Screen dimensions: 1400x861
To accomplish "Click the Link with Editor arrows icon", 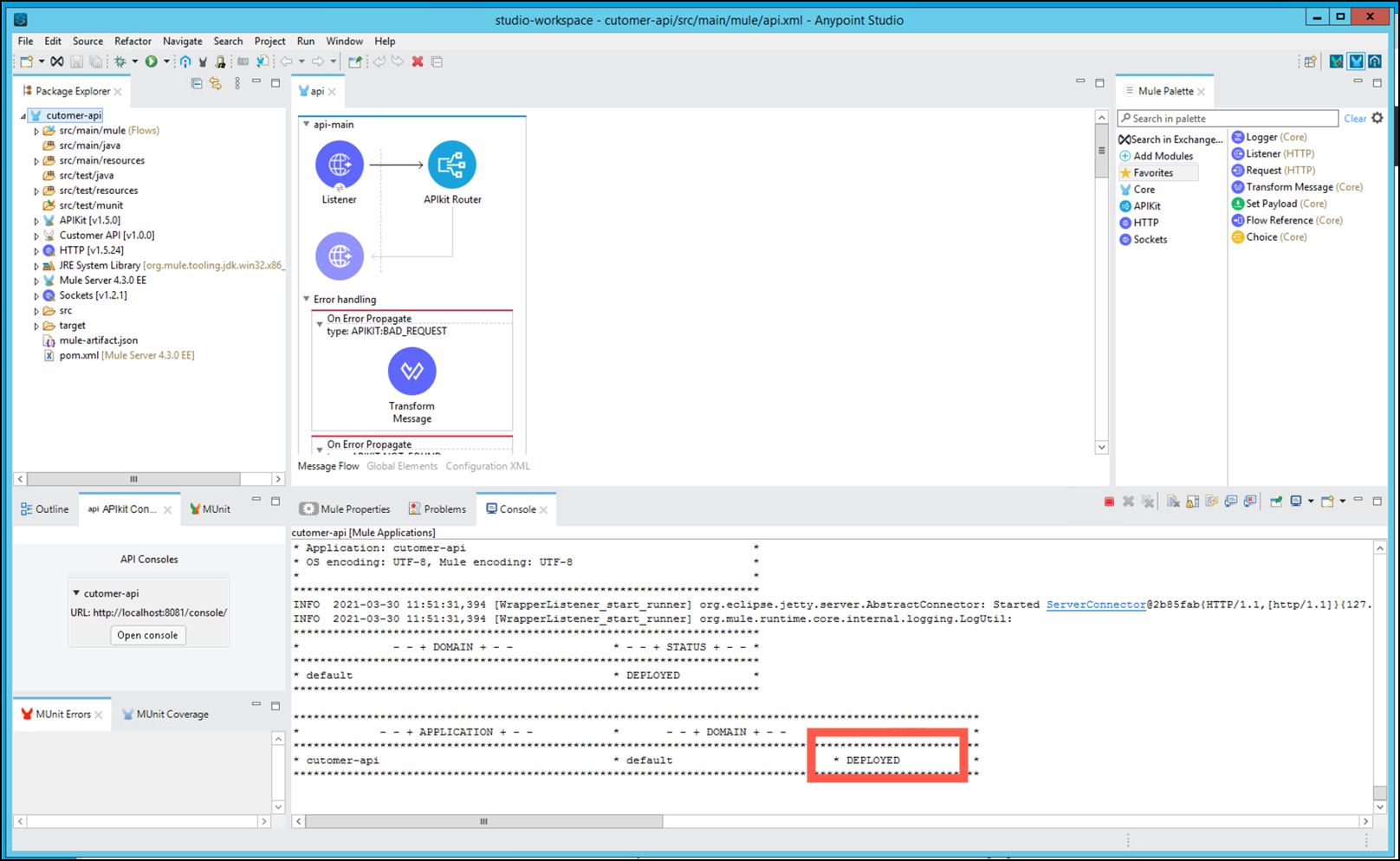I will (x=216, y=83).
